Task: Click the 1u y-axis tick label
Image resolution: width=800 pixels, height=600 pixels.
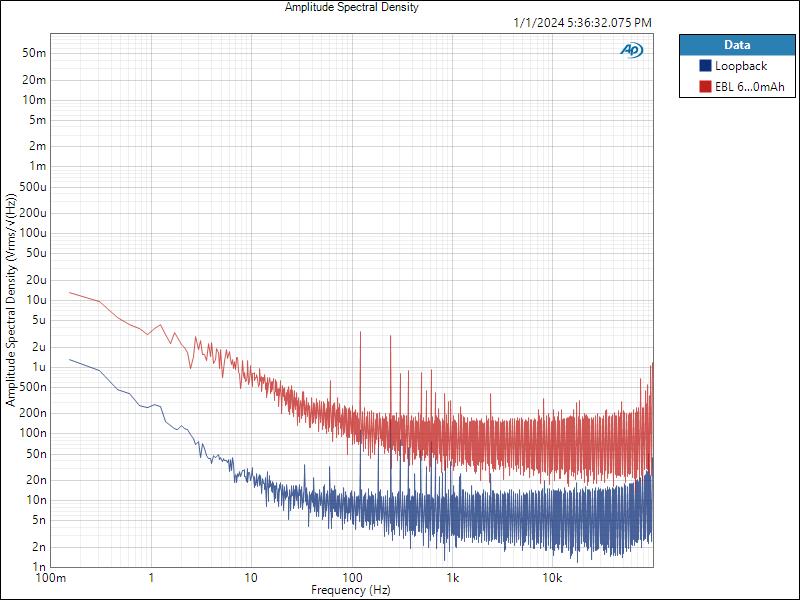Action: [x=39, y=367]
